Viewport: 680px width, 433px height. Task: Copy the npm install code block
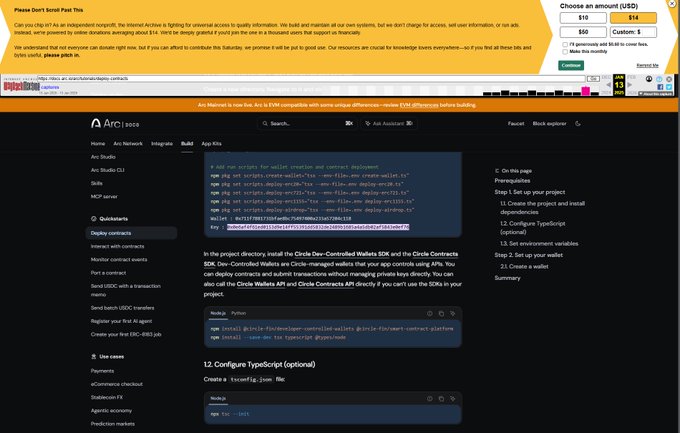coord(441,313)
